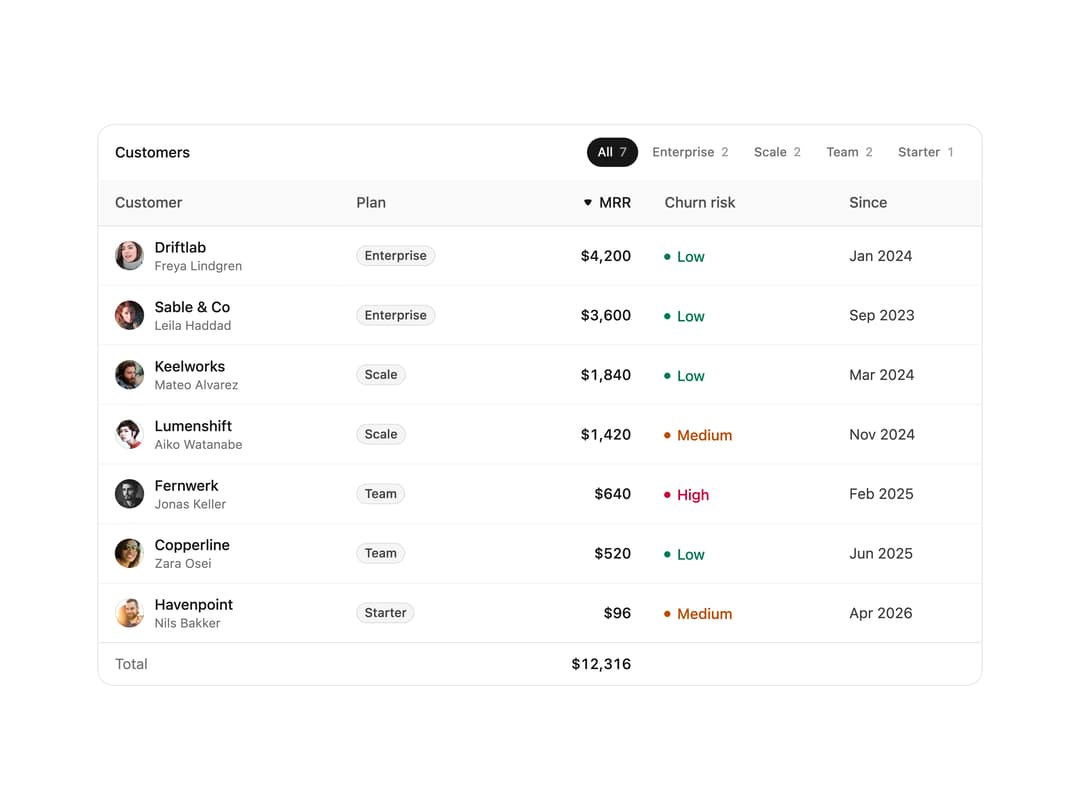Sort by the Customer column header
This screenshot has height=810, width=1080.
(x=149, y=202)
